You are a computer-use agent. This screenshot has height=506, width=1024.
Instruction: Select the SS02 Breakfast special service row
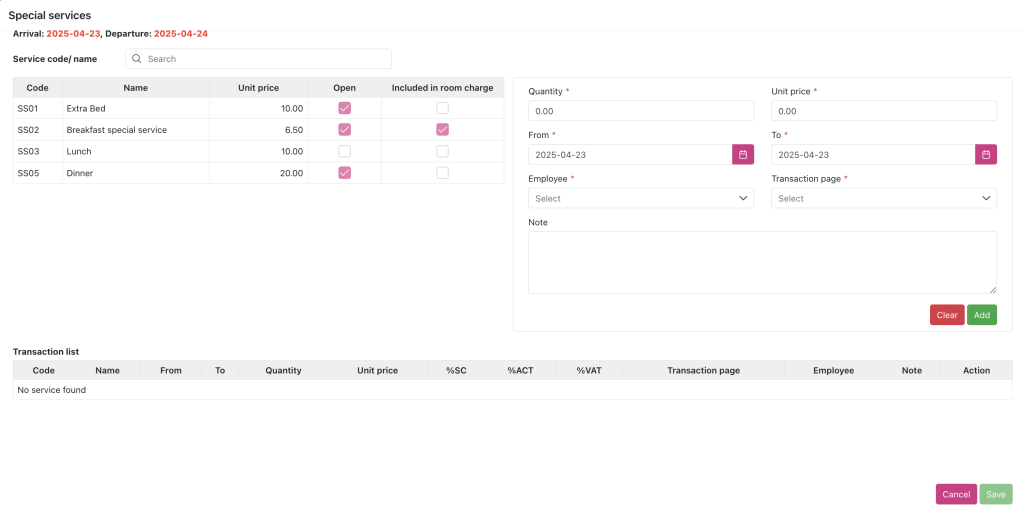coord(116,130)
